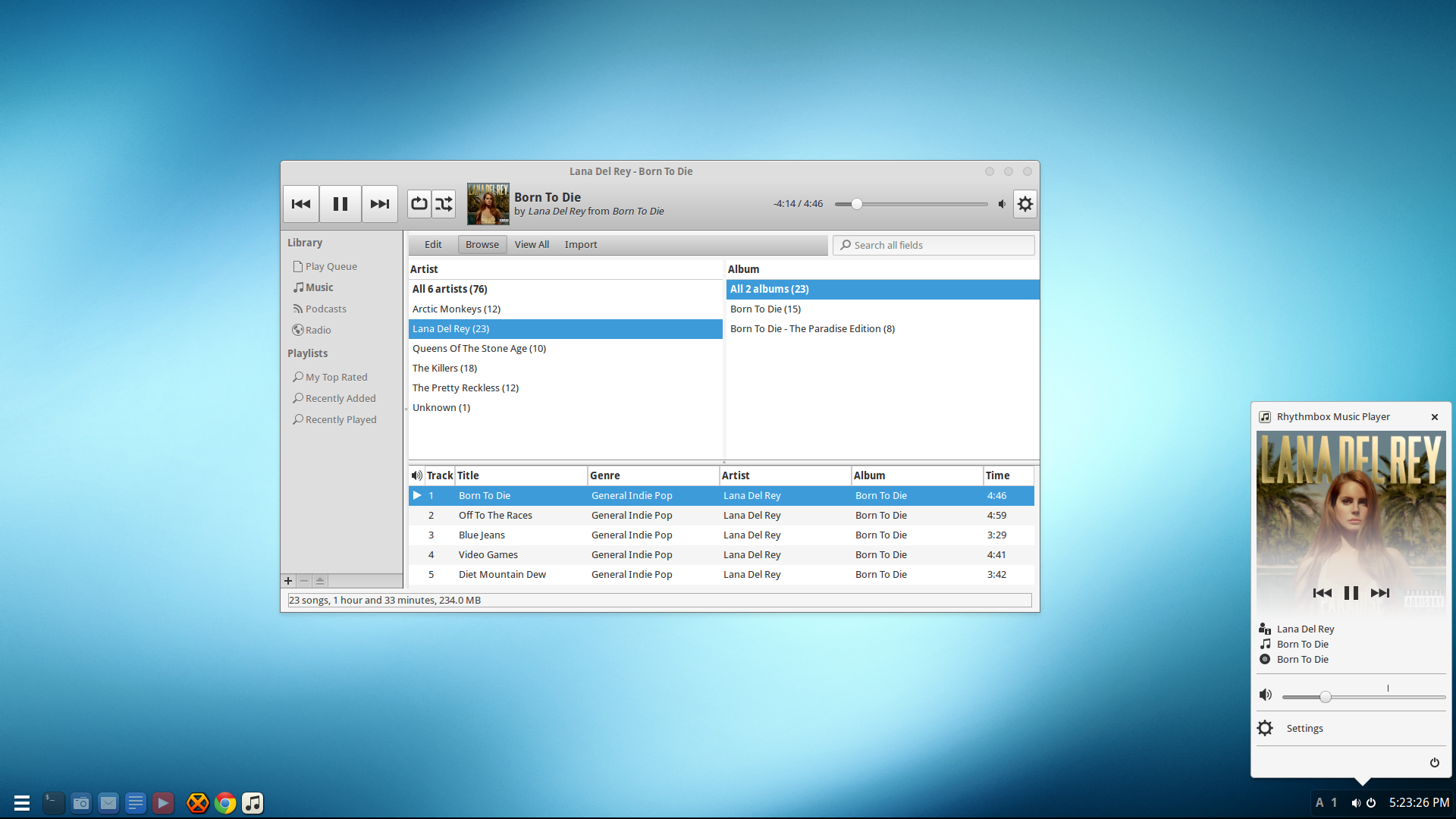
Task: Click the Rhythmbox music note taskbar icon
Action: click(253, 803)
